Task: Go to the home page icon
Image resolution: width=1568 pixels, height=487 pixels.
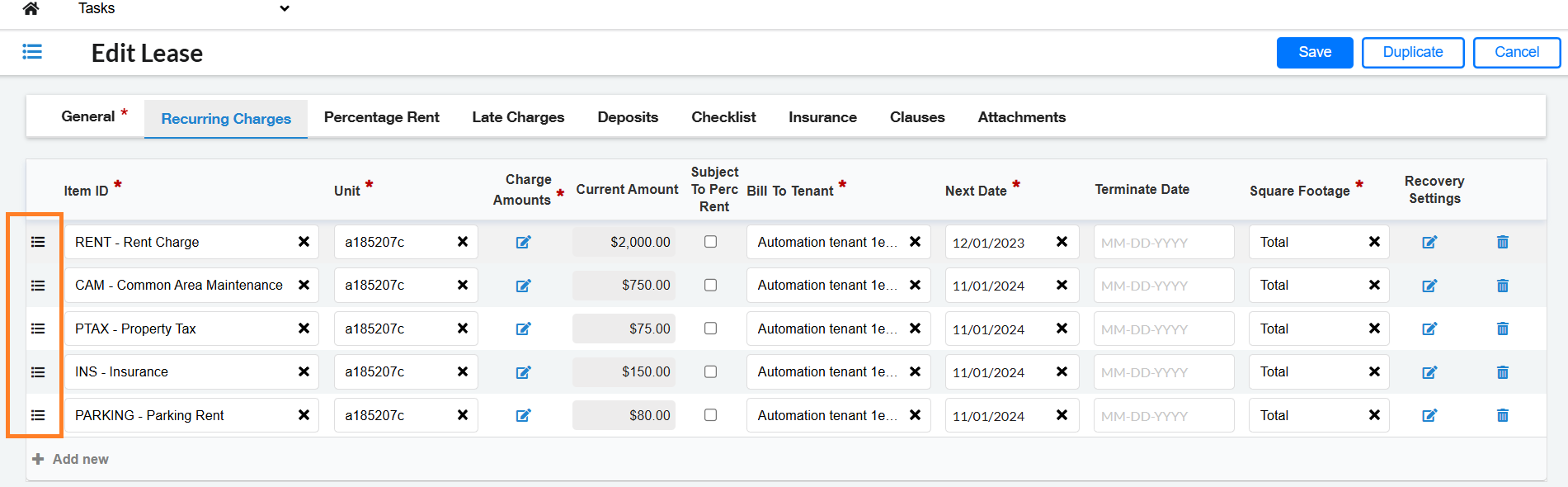Action: click(x=31, y=8)
